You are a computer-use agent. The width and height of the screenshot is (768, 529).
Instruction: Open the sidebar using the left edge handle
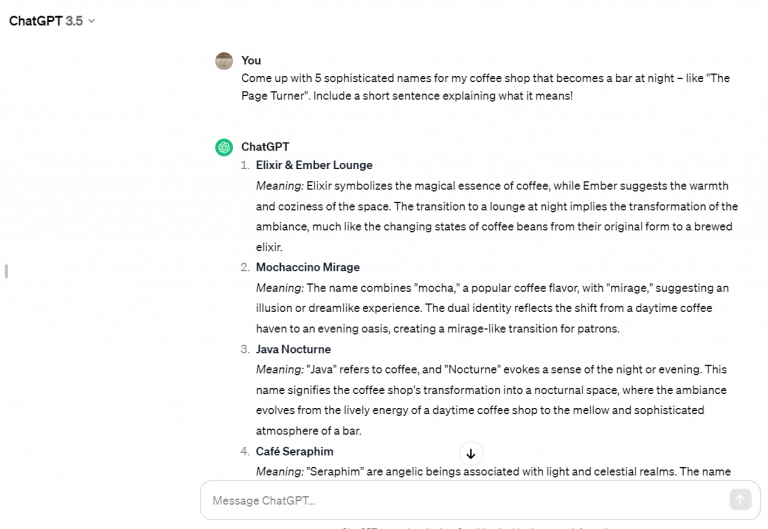(x=6, y=271)
